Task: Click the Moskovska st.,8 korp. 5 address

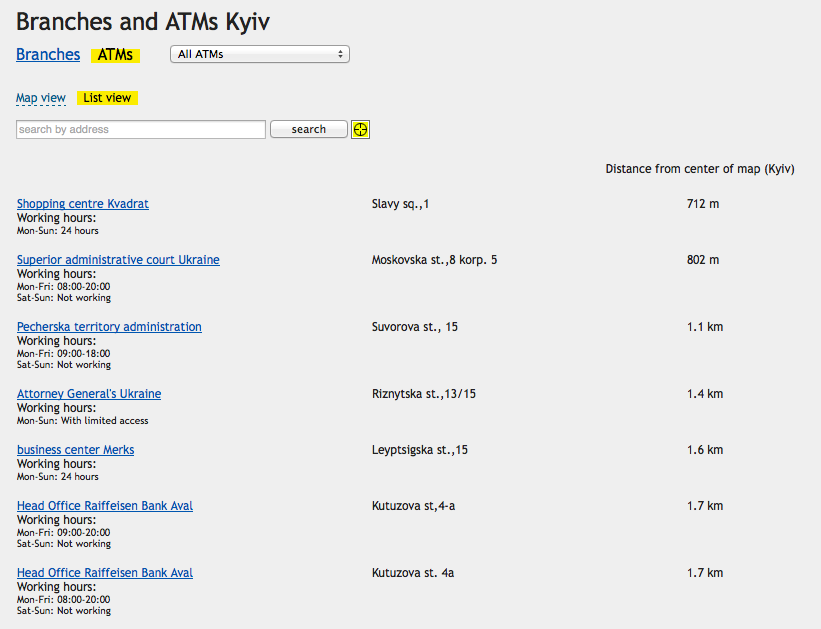Action: click(x=434, y=260)
